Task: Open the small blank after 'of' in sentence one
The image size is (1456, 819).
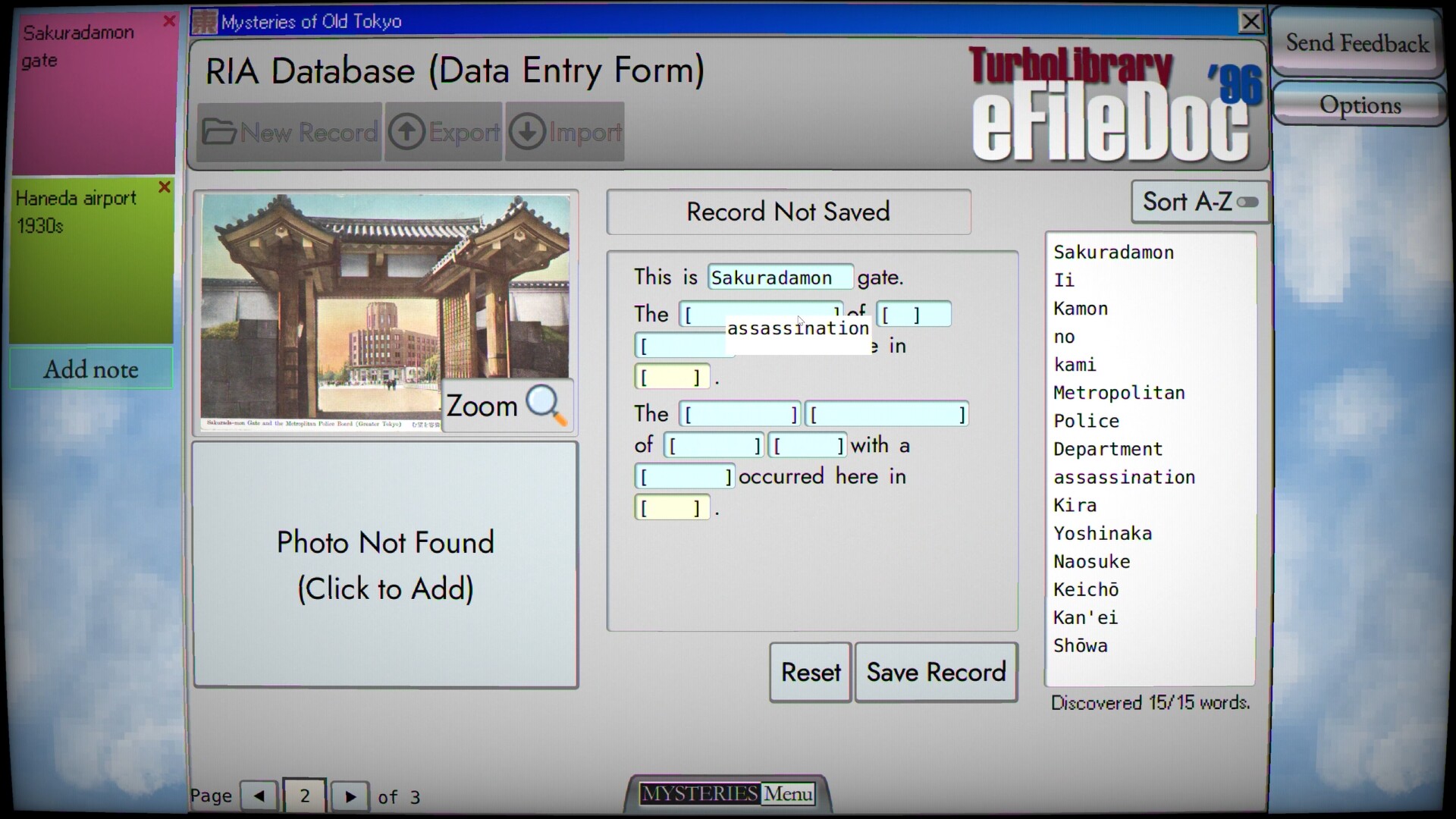Action: 914,313
